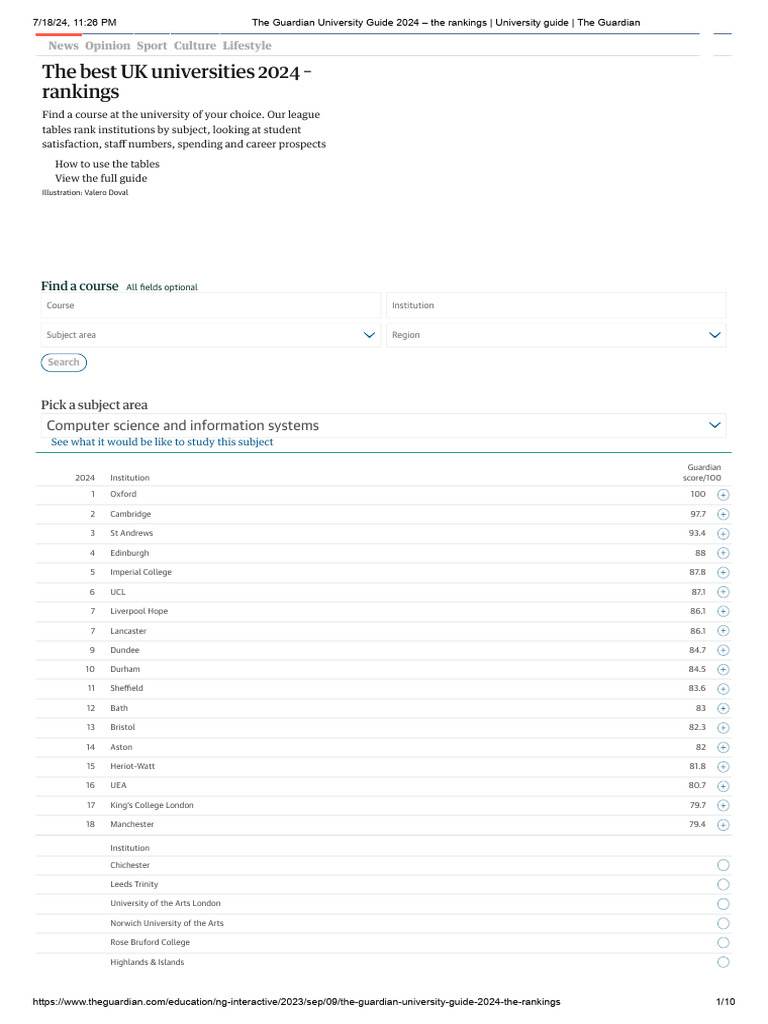Image resolution: width=768 pixels, height=1024 pixels.
Task: Select the Chichester radio circle
Action: pos(723,865)
